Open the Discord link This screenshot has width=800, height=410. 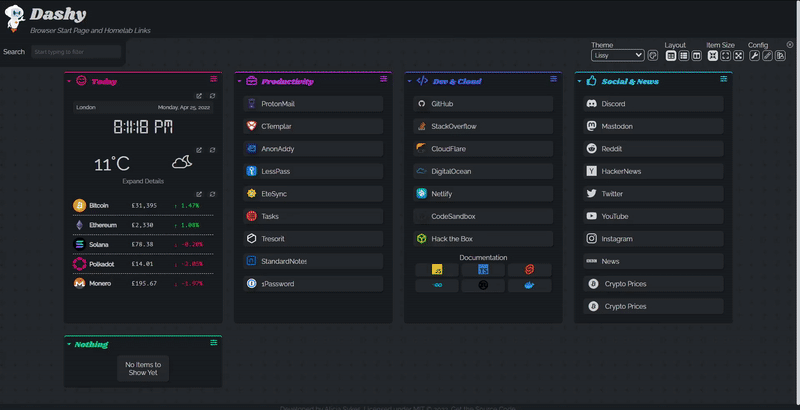[654, 104]
